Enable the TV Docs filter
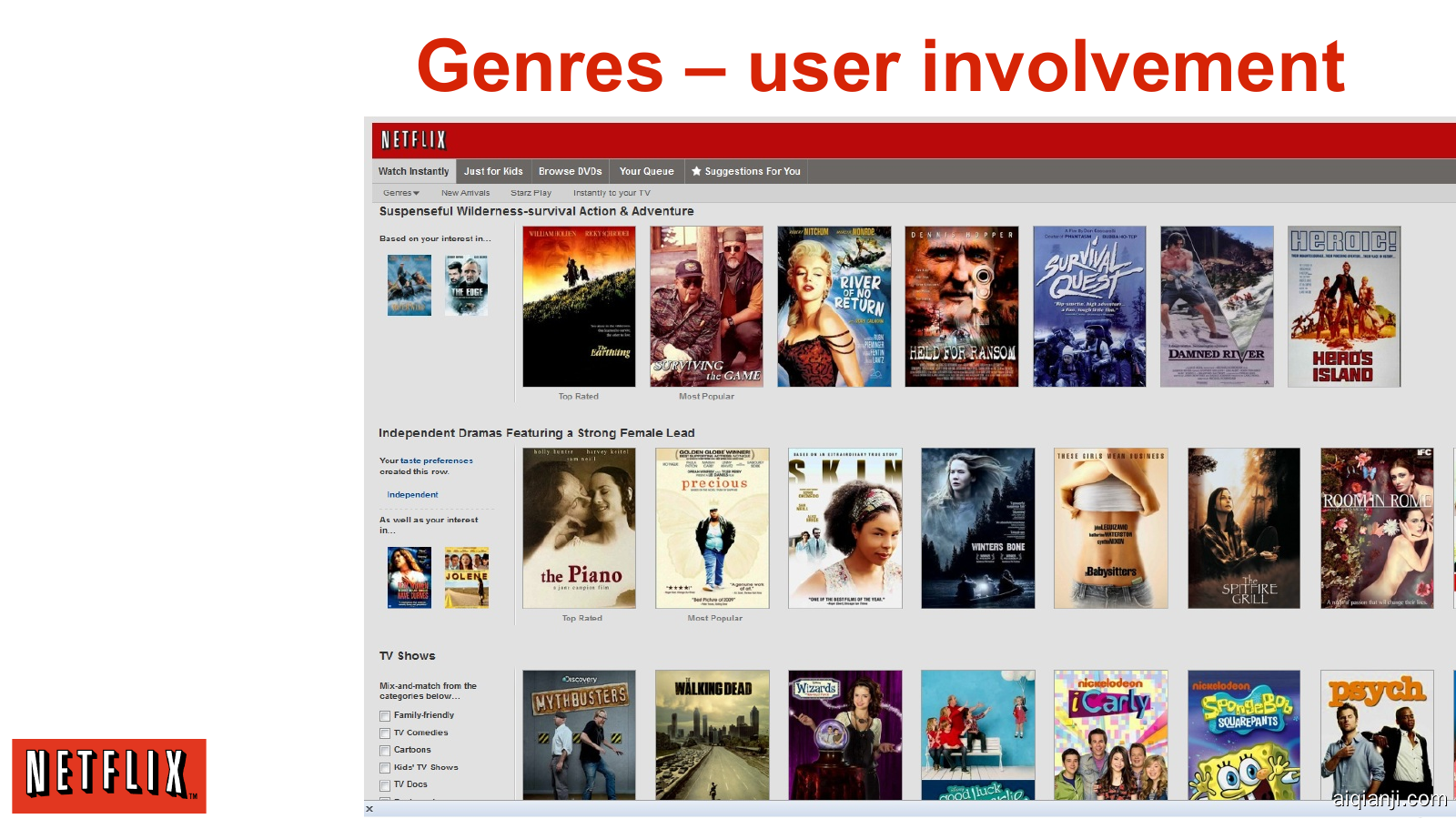Viewport: 1456px width, 819px height. click(x=385, y=784)
